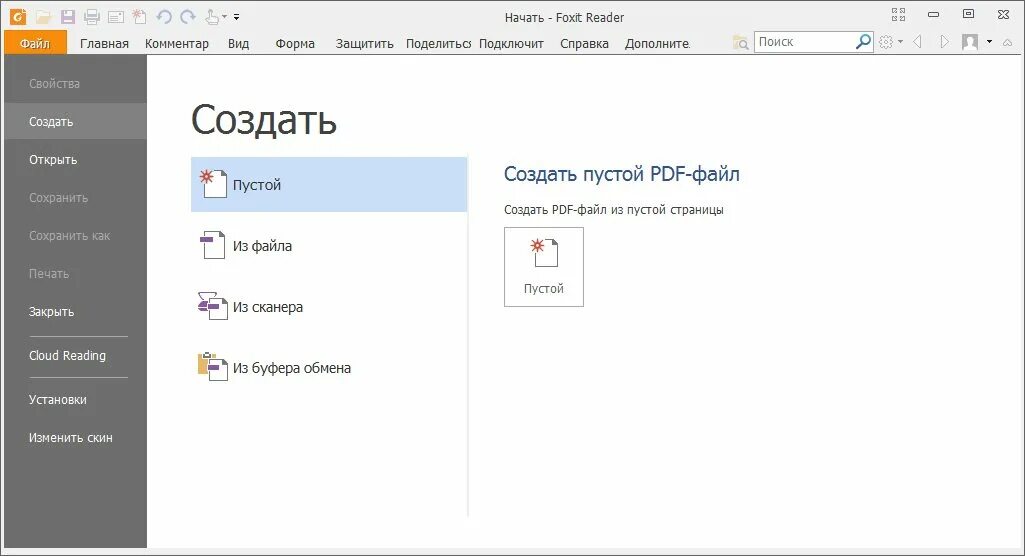Open the Вид tab
The image size is (1025, 556).
pos(239,44)
